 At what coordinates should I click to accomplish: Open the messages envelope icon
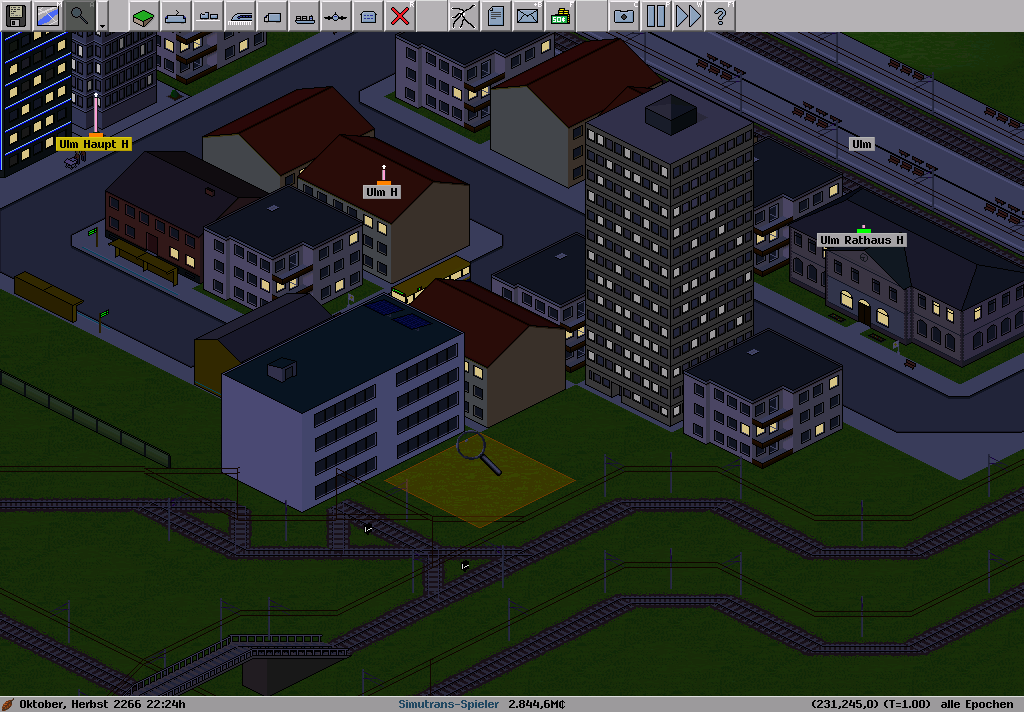(x=527, y=15)
